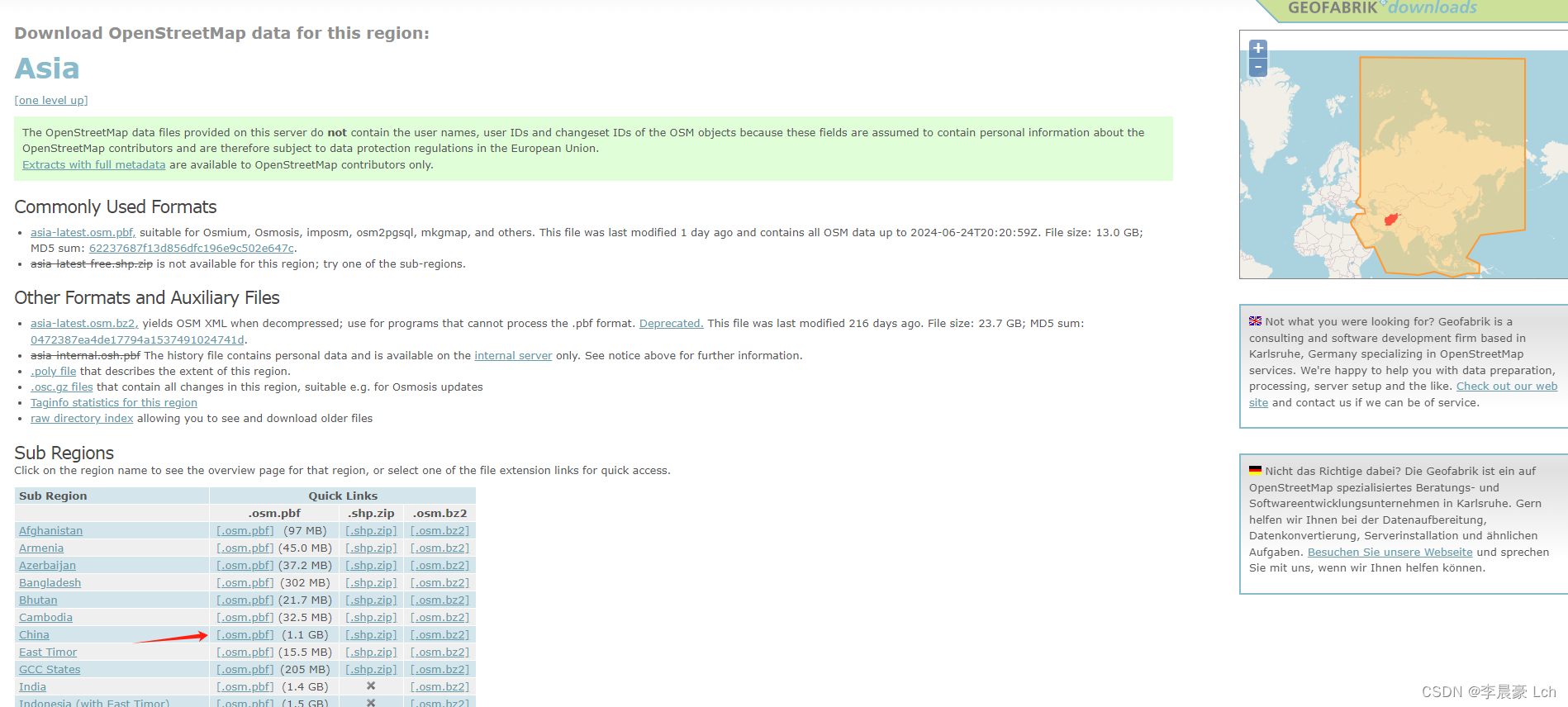Download East Timor .osm.pbf file

[245, 652]
